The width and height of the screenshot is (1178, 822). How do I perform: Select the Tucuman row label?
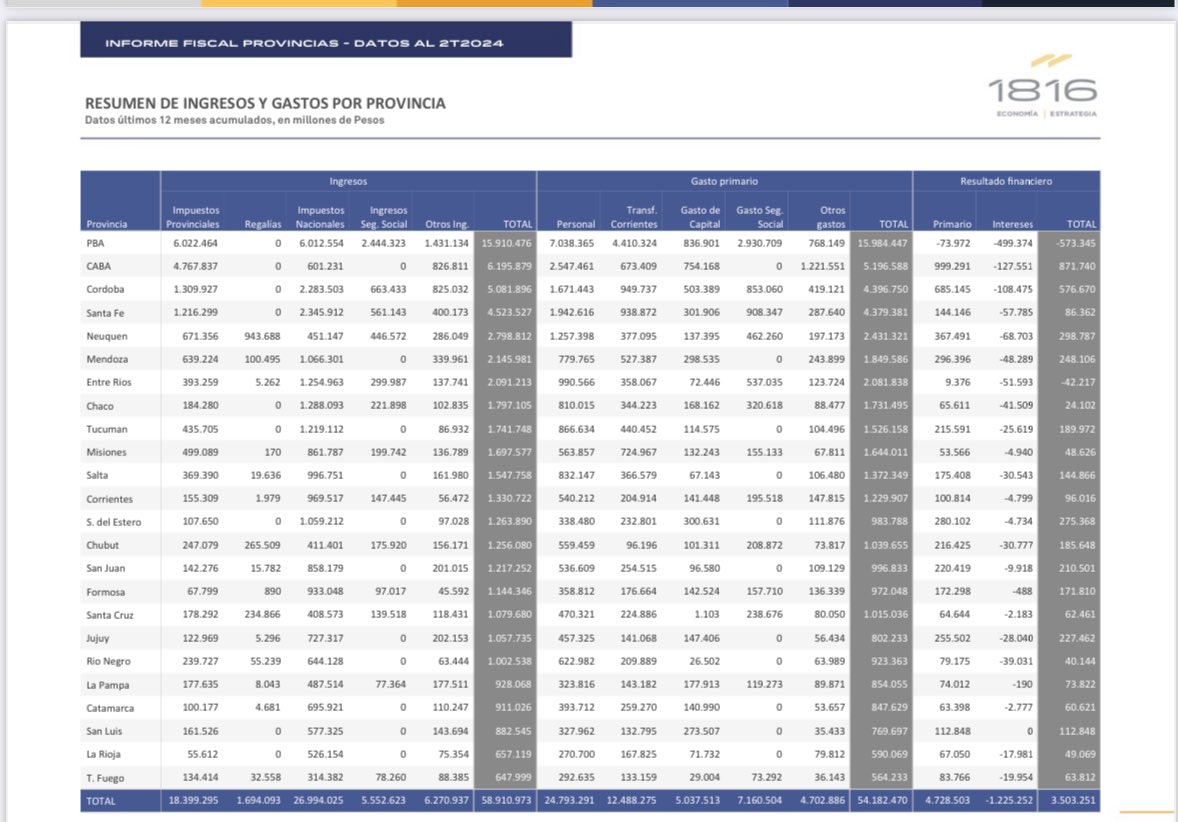point(107,429)
